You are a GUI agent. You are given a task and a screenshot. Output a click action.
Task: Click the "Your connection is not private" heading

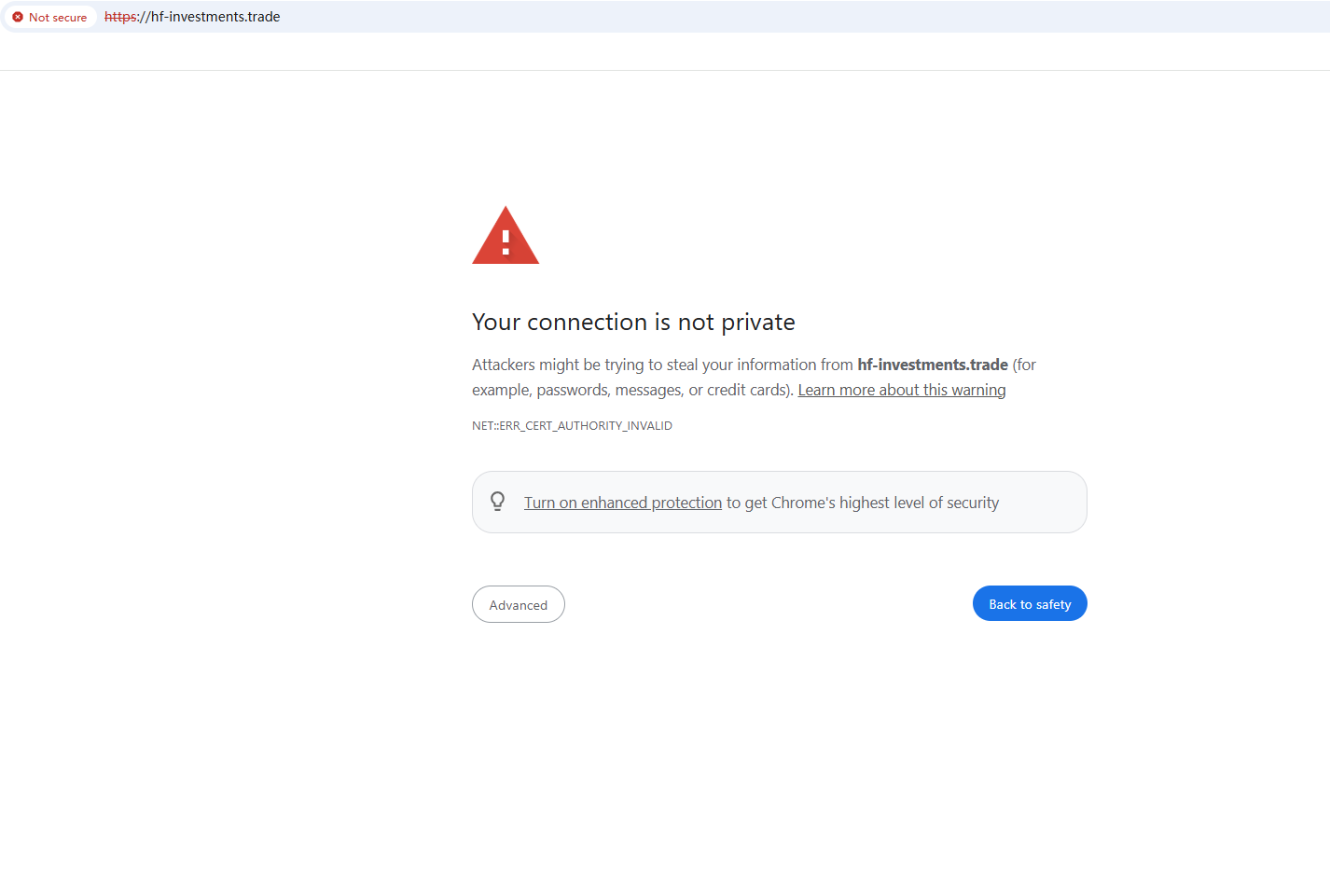click(x=633, y=322)
